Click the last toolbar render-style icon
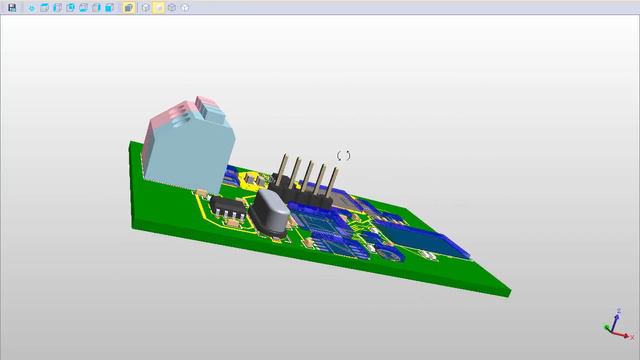Image resolution: width=640 pixels, height=360 pixels. coord(185,7)
